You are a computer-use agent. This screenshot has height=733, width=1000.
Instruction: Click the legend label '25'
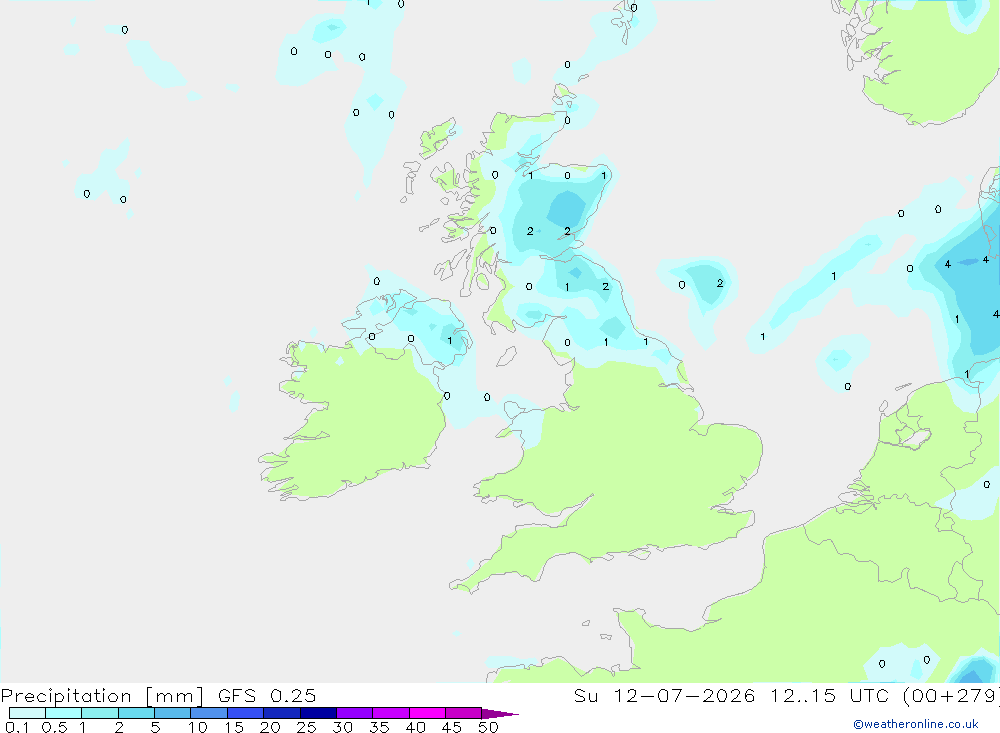click(306, 727)
